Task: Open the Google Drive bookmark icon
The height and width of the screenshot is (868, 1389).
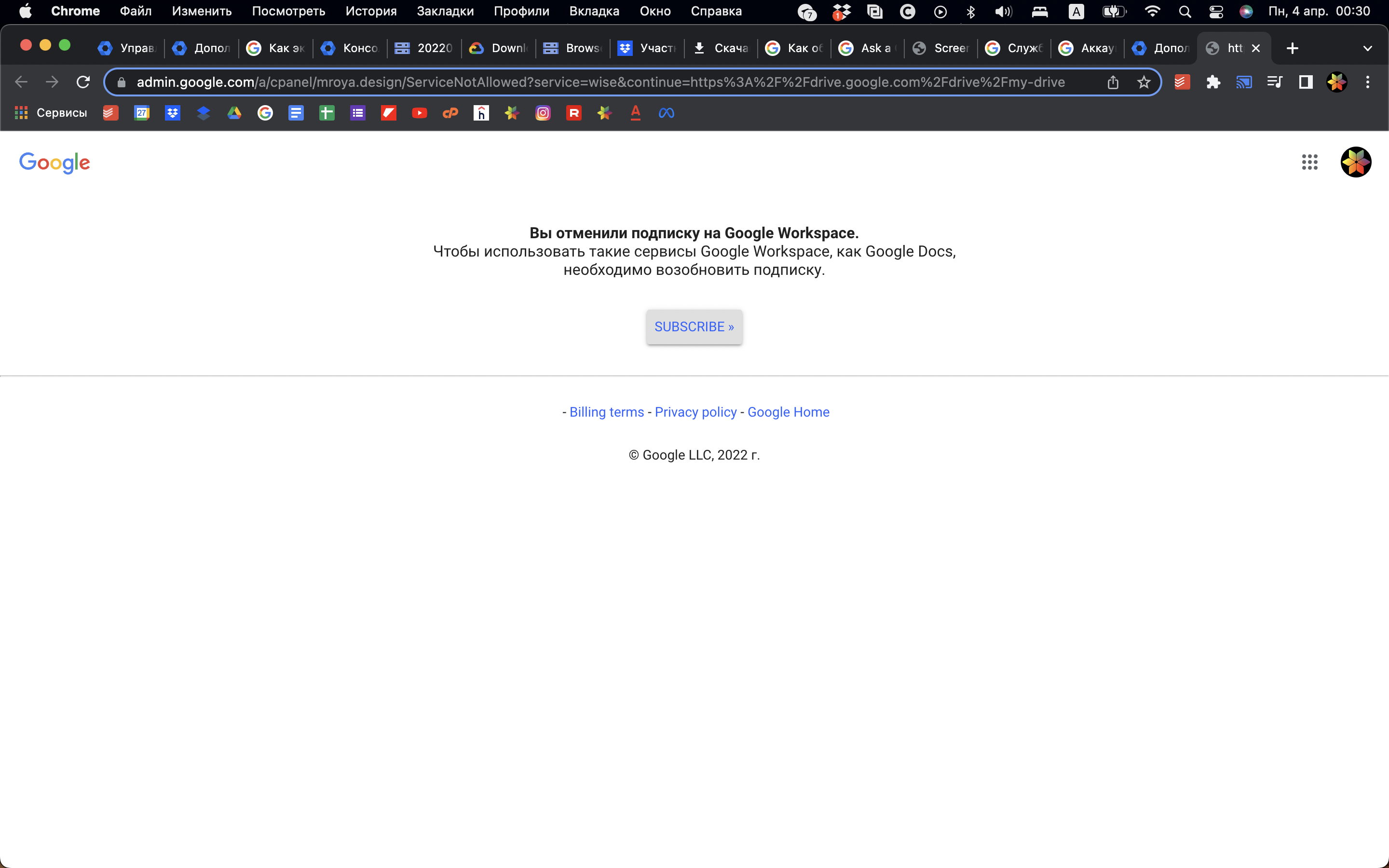Action: [x=234, y=113]
